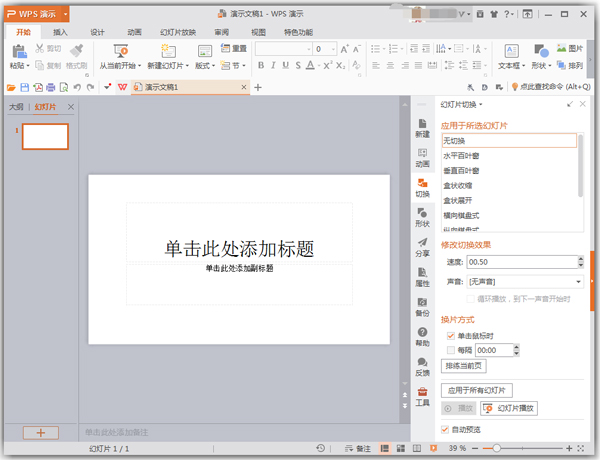Open the New Slide dropdown arrow
This screenshot has width=600, height=460.
click(187, 66)
